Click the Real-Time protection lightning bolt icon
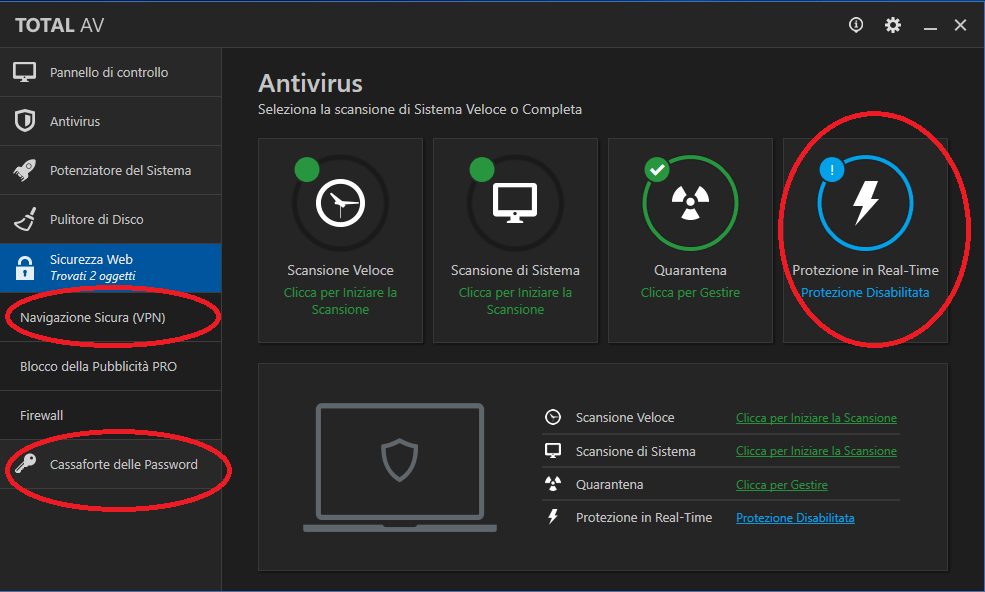The height and width of the screenshot is (592, 985). 865,203
